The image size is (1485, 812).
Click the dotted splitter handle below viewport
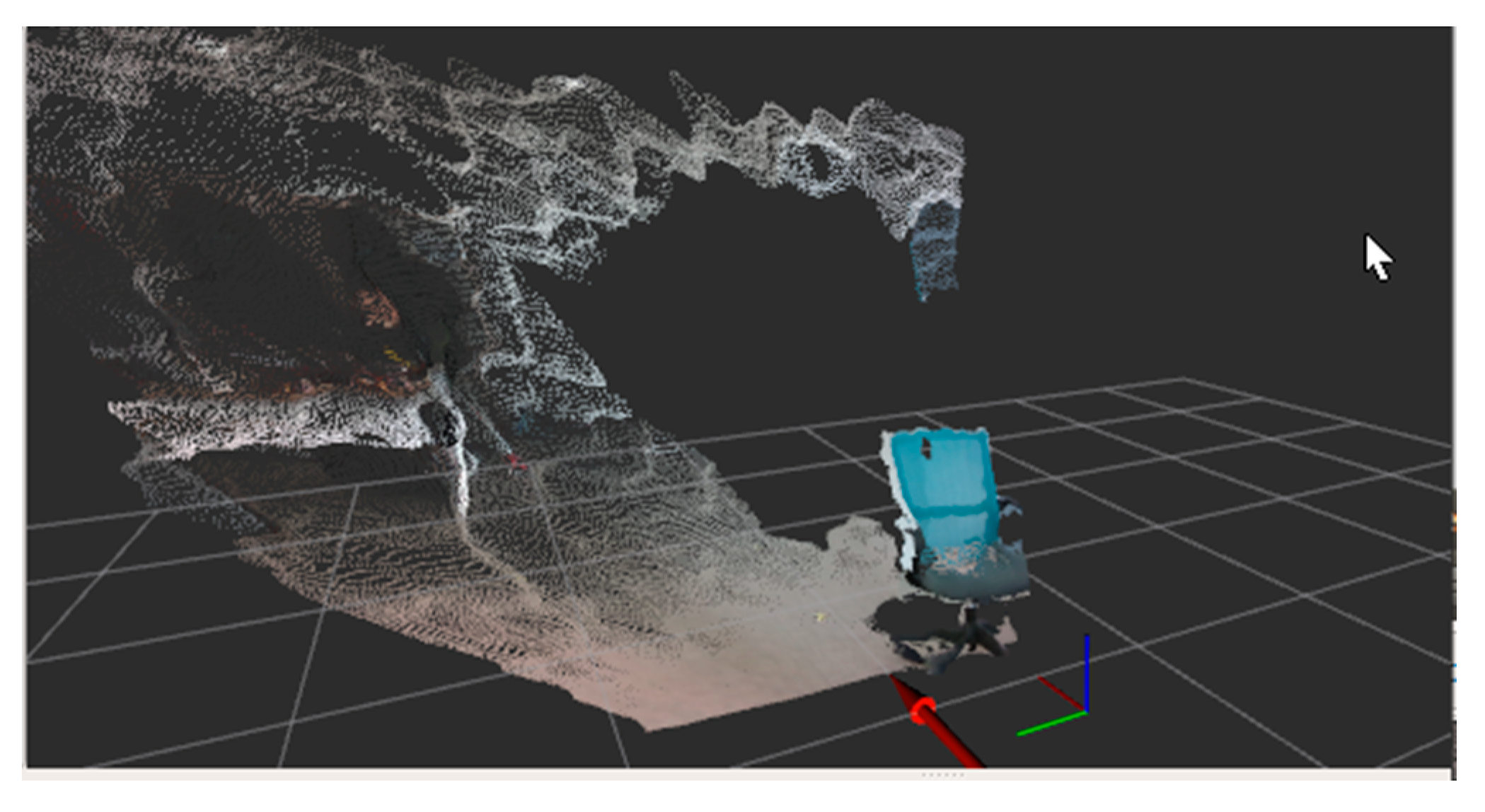(942, 775)
